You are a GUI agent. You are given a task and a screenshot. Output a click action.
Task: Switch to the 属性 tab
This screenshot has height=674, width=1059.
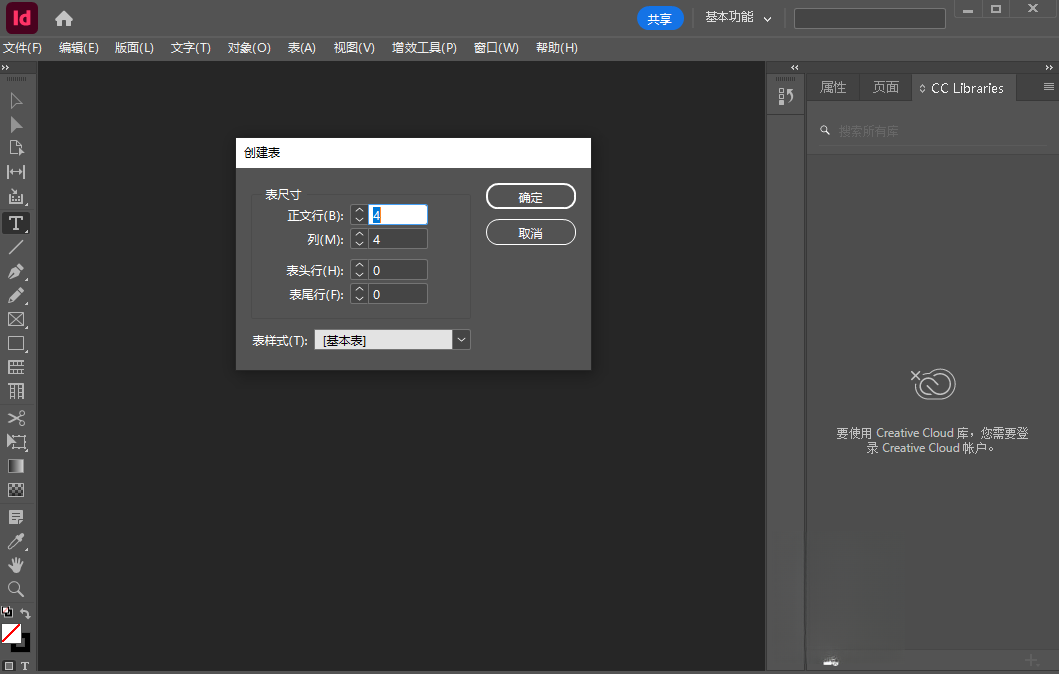pos(833,88)
